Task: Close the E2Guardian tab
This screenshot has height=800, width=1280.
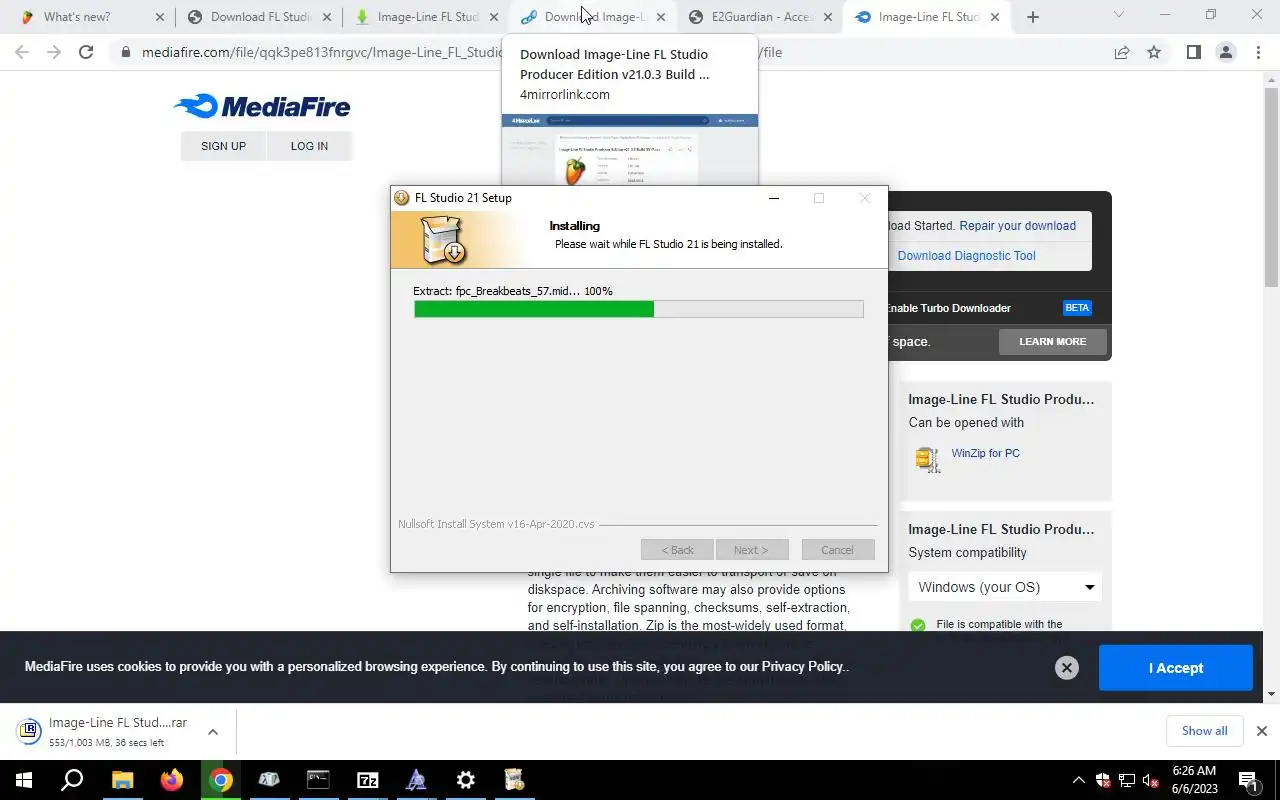Action: (x=827, y=17)
